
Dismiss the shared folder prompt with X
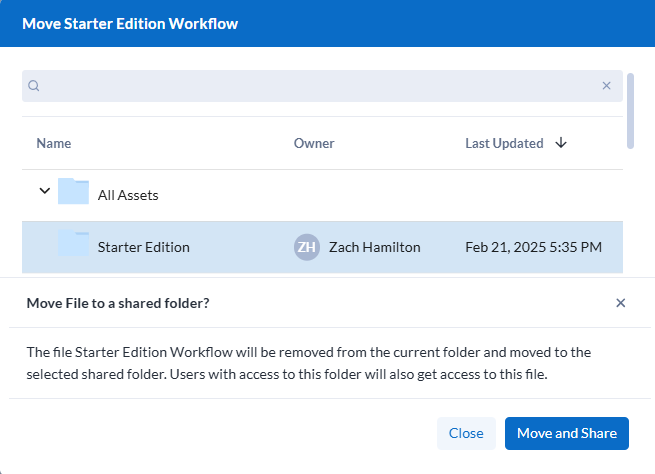coord(620,303)
